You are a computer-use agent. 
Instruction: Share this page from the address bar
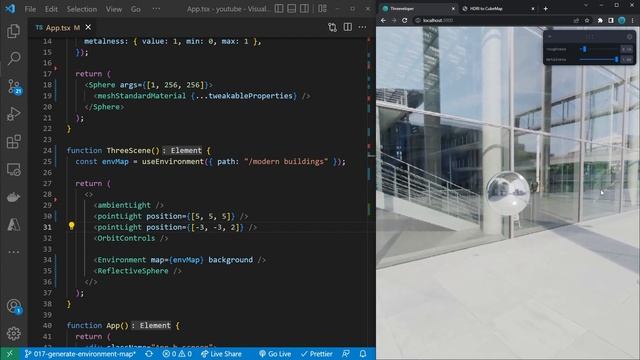click(576, 20)
